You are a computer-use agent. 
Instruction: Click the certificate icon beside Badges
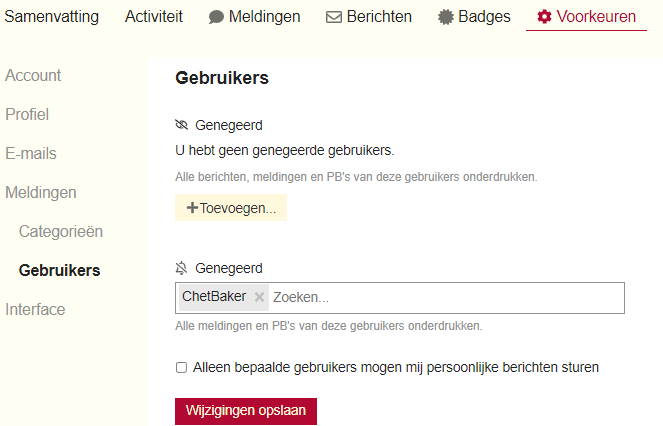(446, 17)
